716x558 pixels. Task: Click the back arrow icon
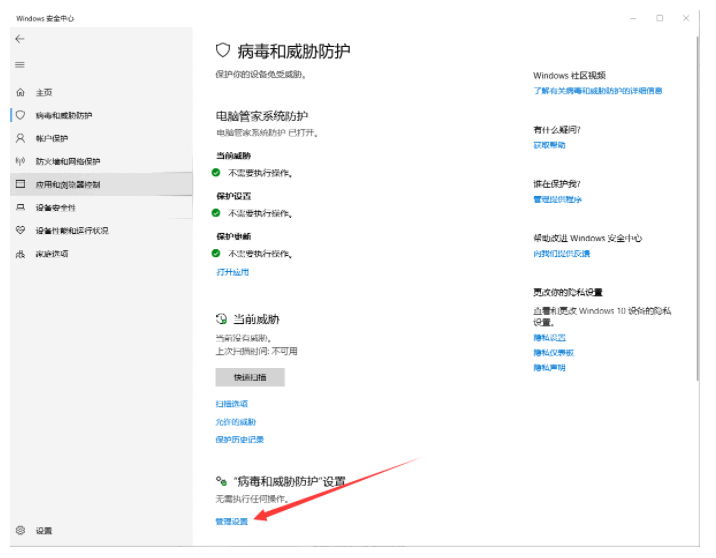pos(20,39)
